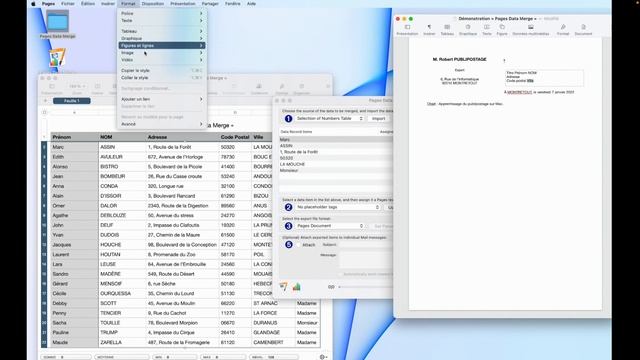Open the Disposition menu
Screen dimensions: 640x360
(x=153, y=4)
